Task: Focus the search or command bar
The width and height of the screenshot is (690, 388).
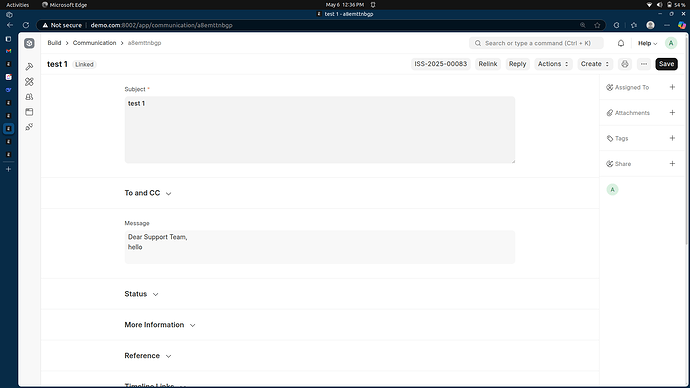Action: coord(536,43)
